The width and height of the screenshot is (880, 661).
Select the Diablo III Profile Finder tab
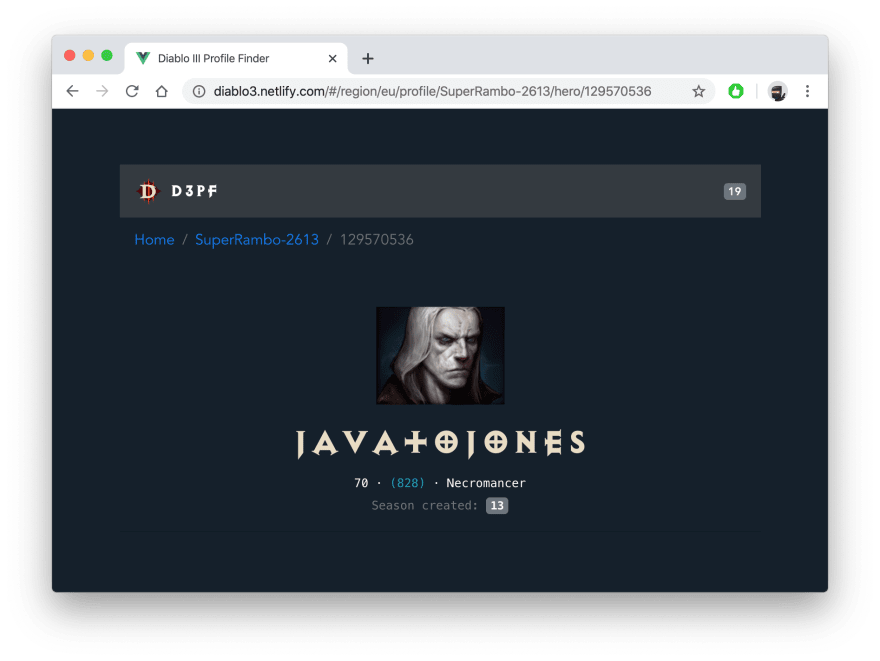pyautogui.click(x=236, y=58)
